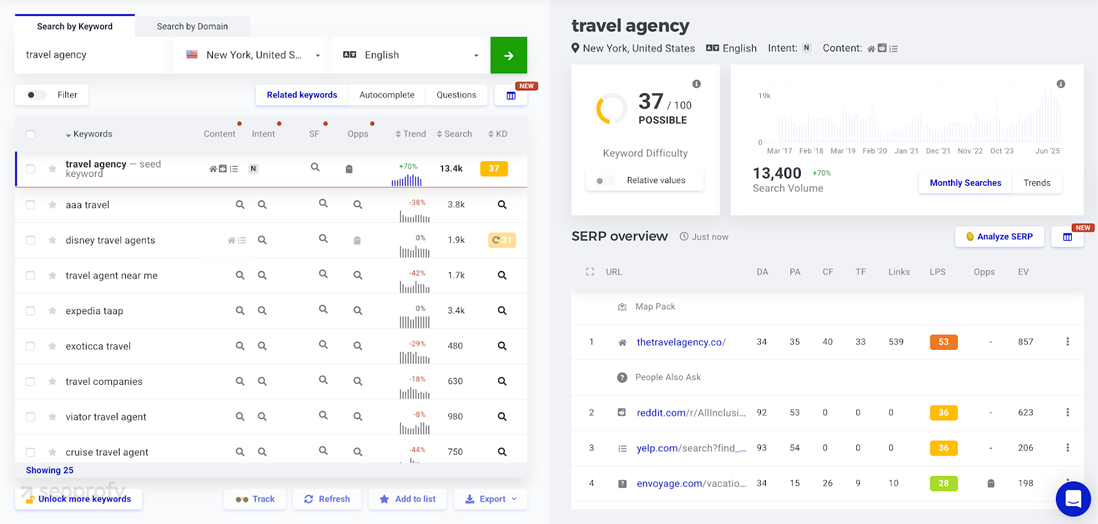Click the keyword input field 'travel agency'
Screen dimensions: 1098x524
pos(90,56)
